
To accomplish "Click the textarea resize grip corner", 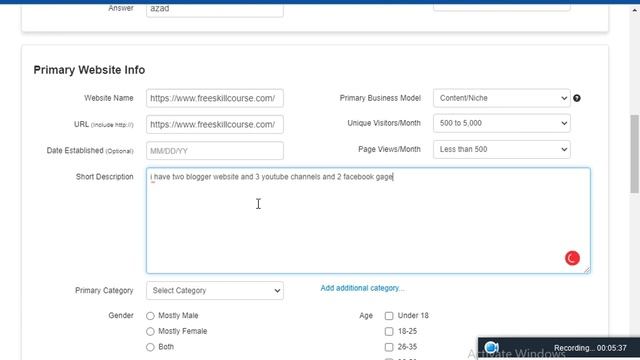I will click(587, 270).
